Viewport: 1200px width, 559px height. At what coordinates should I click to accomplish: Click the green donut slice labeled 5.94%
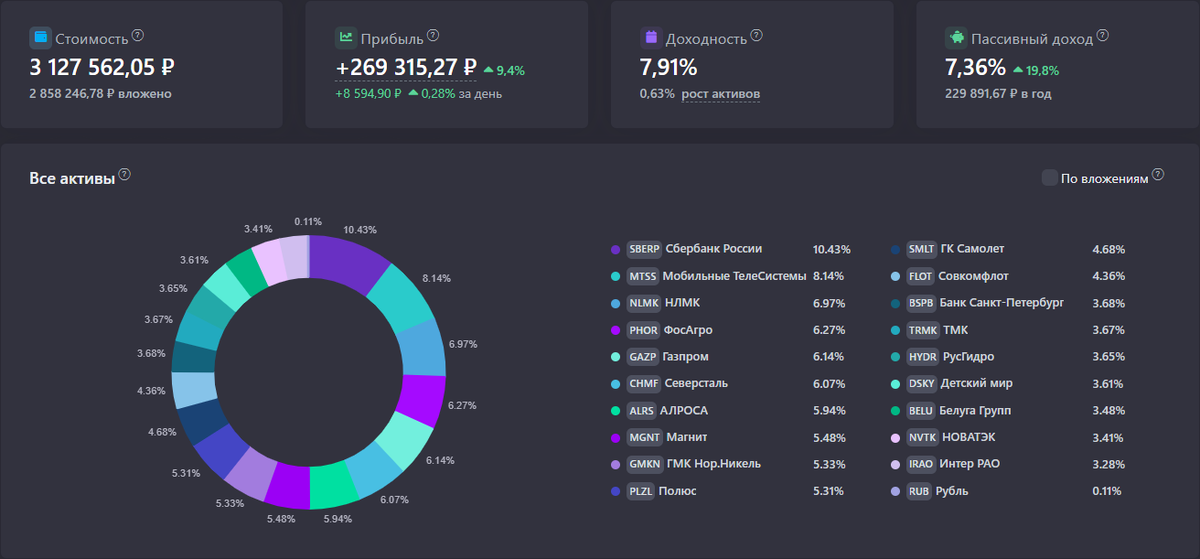(334, 485)
